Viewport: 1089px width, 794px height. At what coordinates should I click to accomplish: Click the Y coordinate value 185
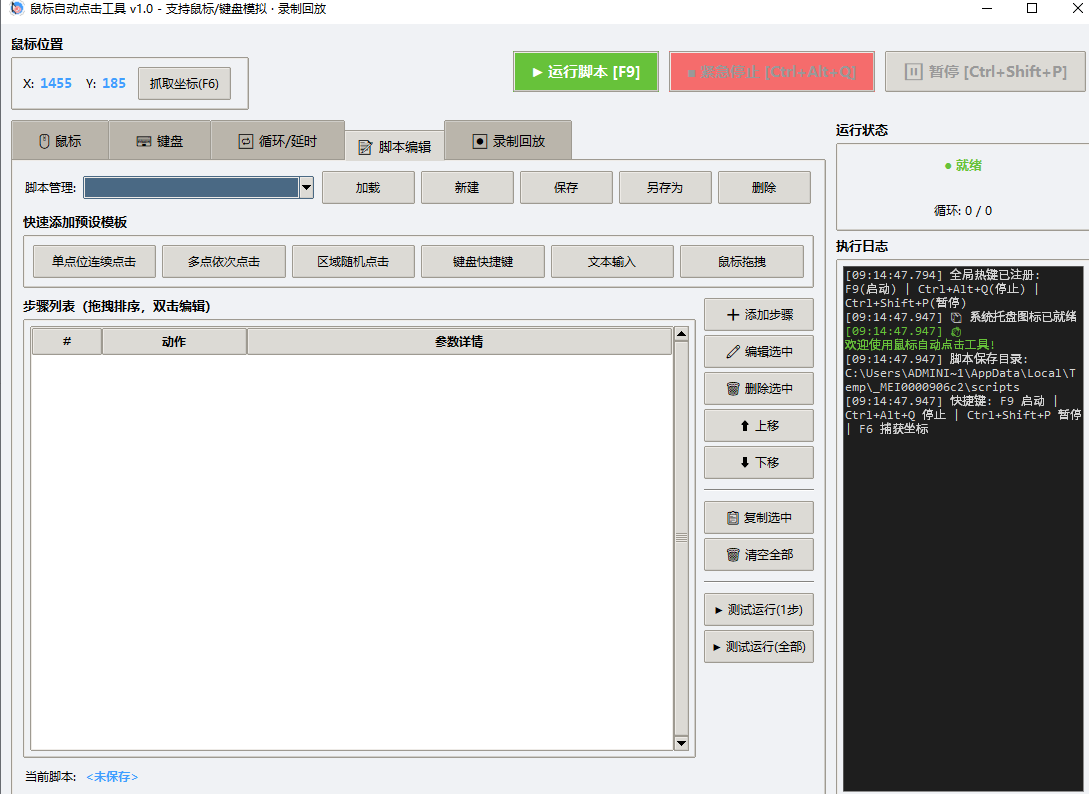[x=114, y=83]
